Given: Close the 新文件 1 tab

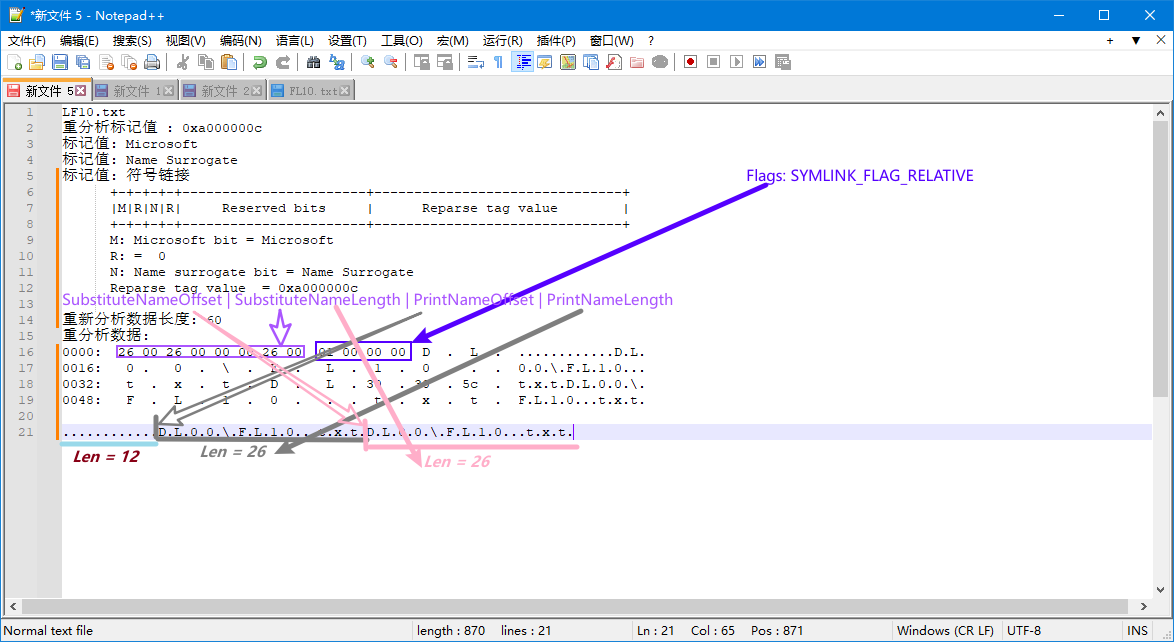Looking at the screenshot, I should pos(168,91).
